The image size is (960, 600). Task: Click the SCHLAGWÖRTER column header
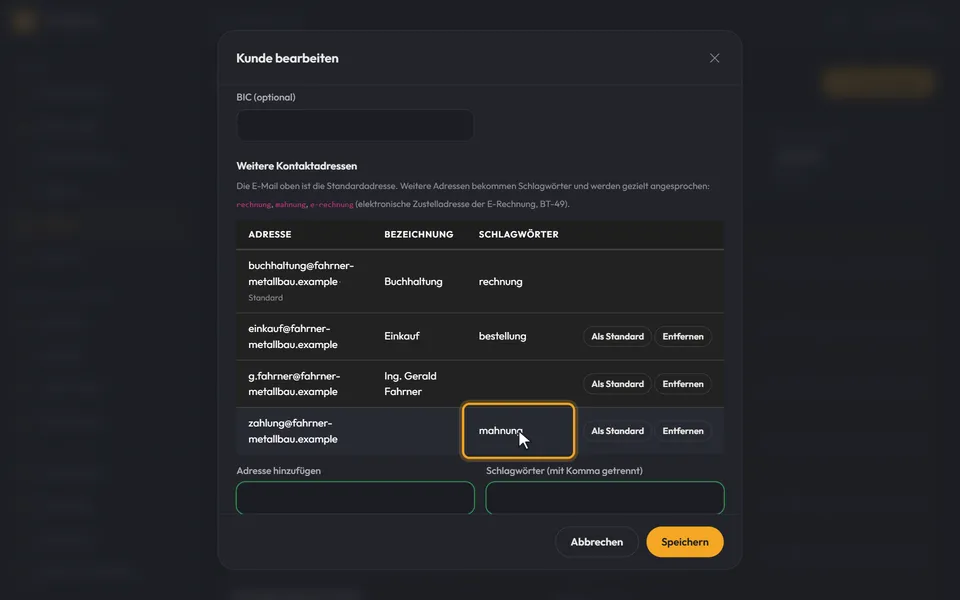[519, 234]
